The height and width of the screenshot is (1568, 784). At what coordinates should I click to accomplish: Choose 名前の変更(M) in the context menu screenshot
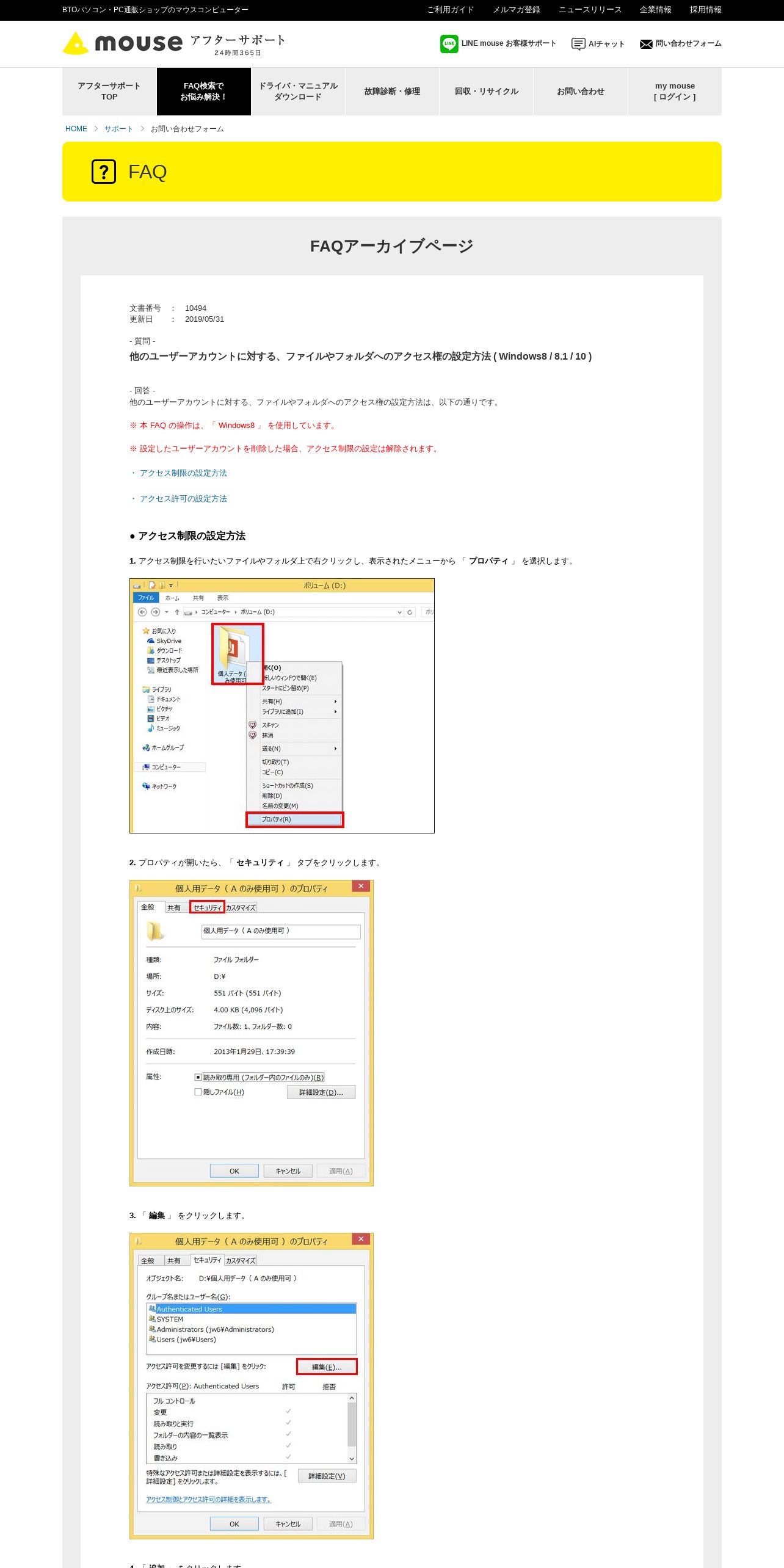[280, 806]
